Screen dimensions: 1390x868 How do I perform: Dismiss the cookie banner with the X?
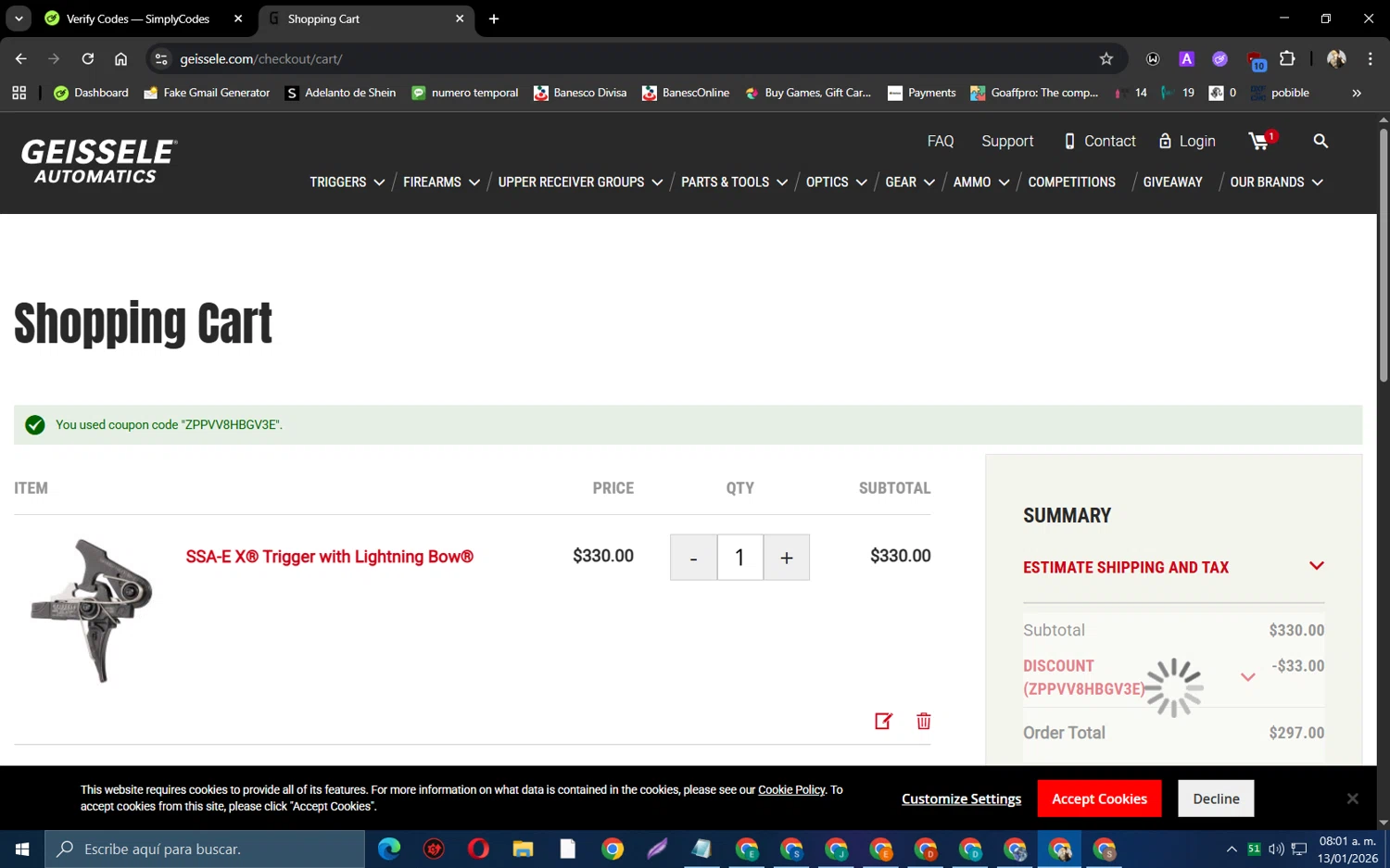tap(1352, 799)
